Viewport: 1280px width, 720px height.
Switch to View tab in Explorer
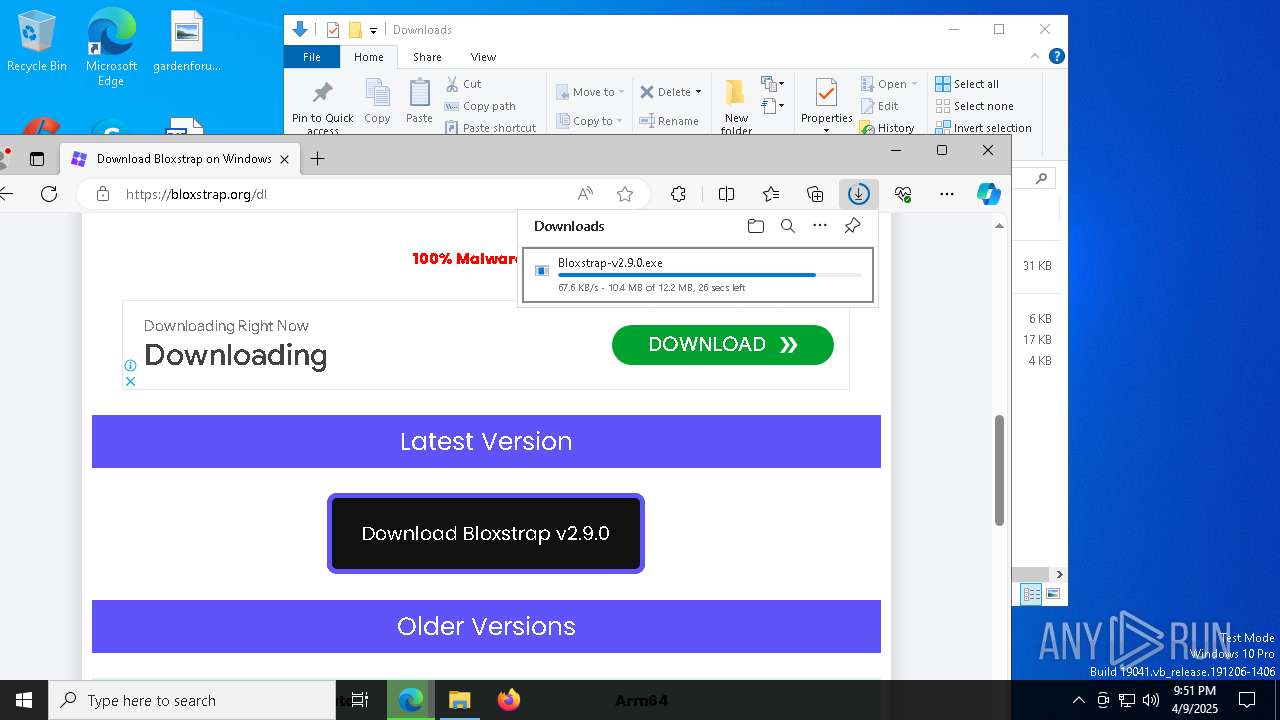[483, 57]
